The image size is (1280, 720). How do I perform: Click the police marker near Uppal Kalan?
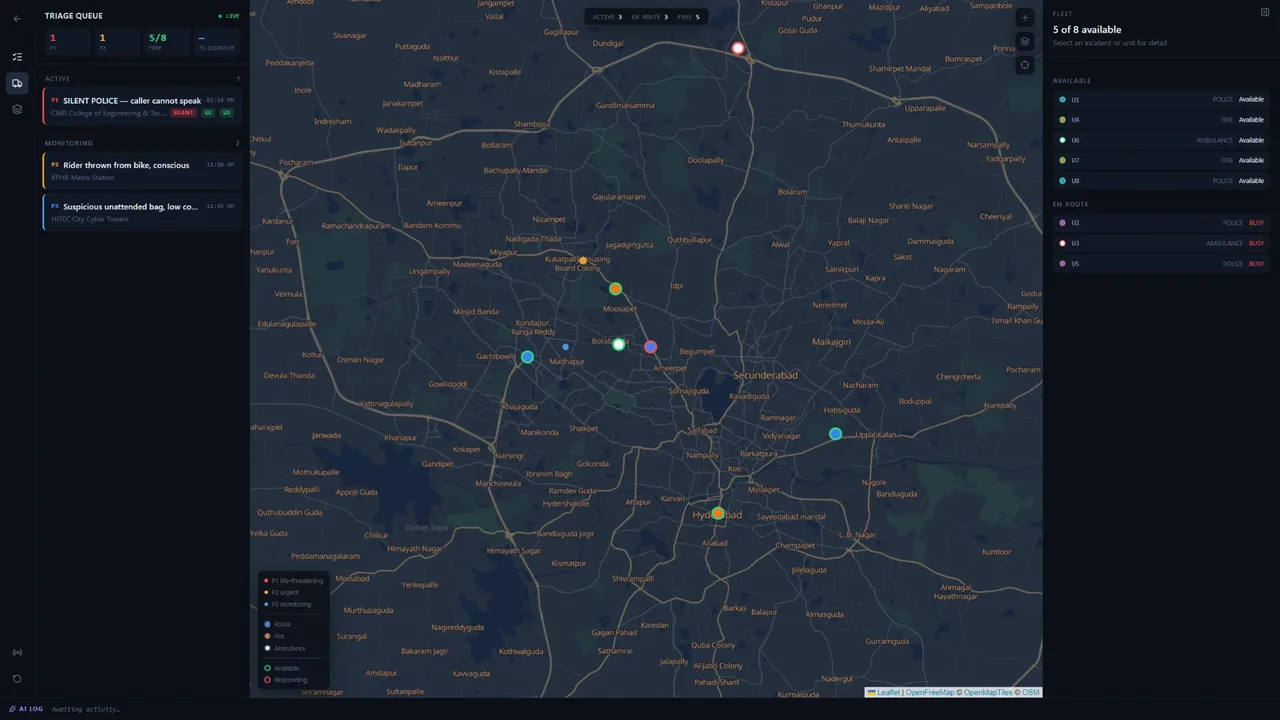pyautogui.click(x=835, y=434)
